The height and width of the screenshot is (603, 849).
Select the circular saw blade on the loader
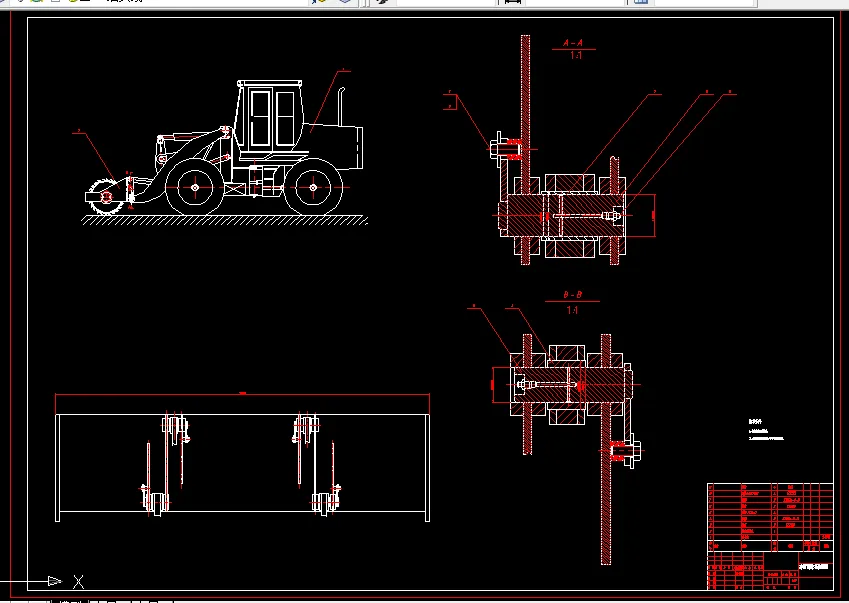(x=106, y=197)
